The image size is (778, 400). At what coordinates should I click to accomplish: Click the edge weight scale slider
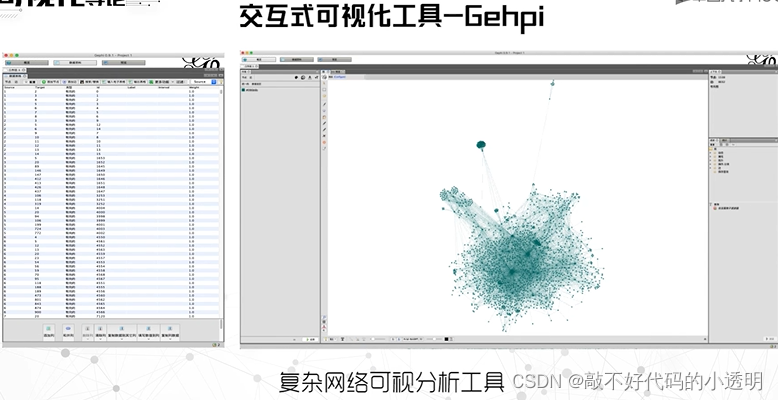coord(379,339)
